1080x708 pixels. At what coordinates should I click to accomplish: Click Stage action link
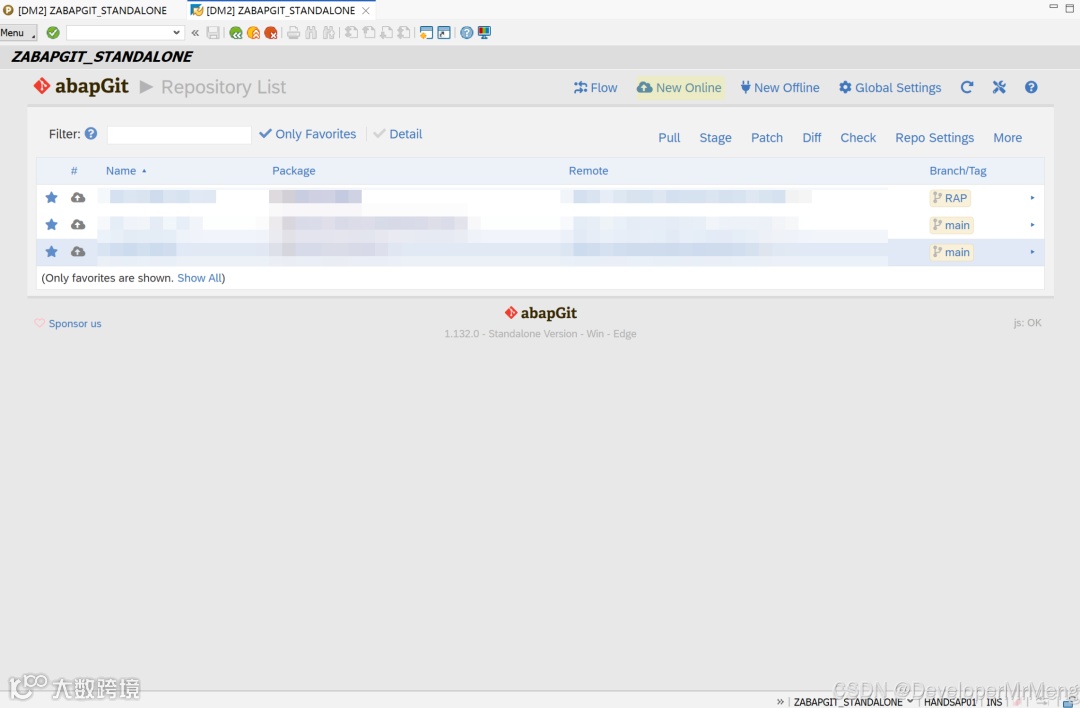pyautogui.click(x=716, y=138)
